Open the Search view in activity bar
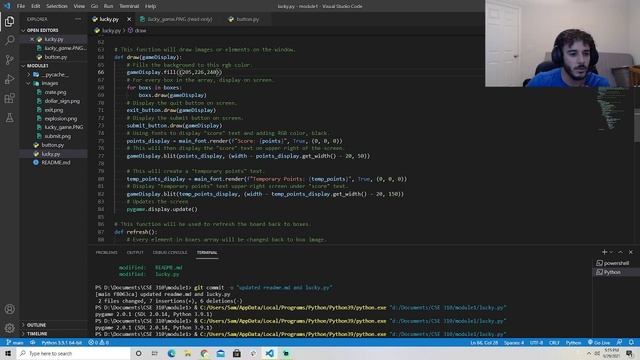This screenshot has width=640, height=360. (9, 40)
